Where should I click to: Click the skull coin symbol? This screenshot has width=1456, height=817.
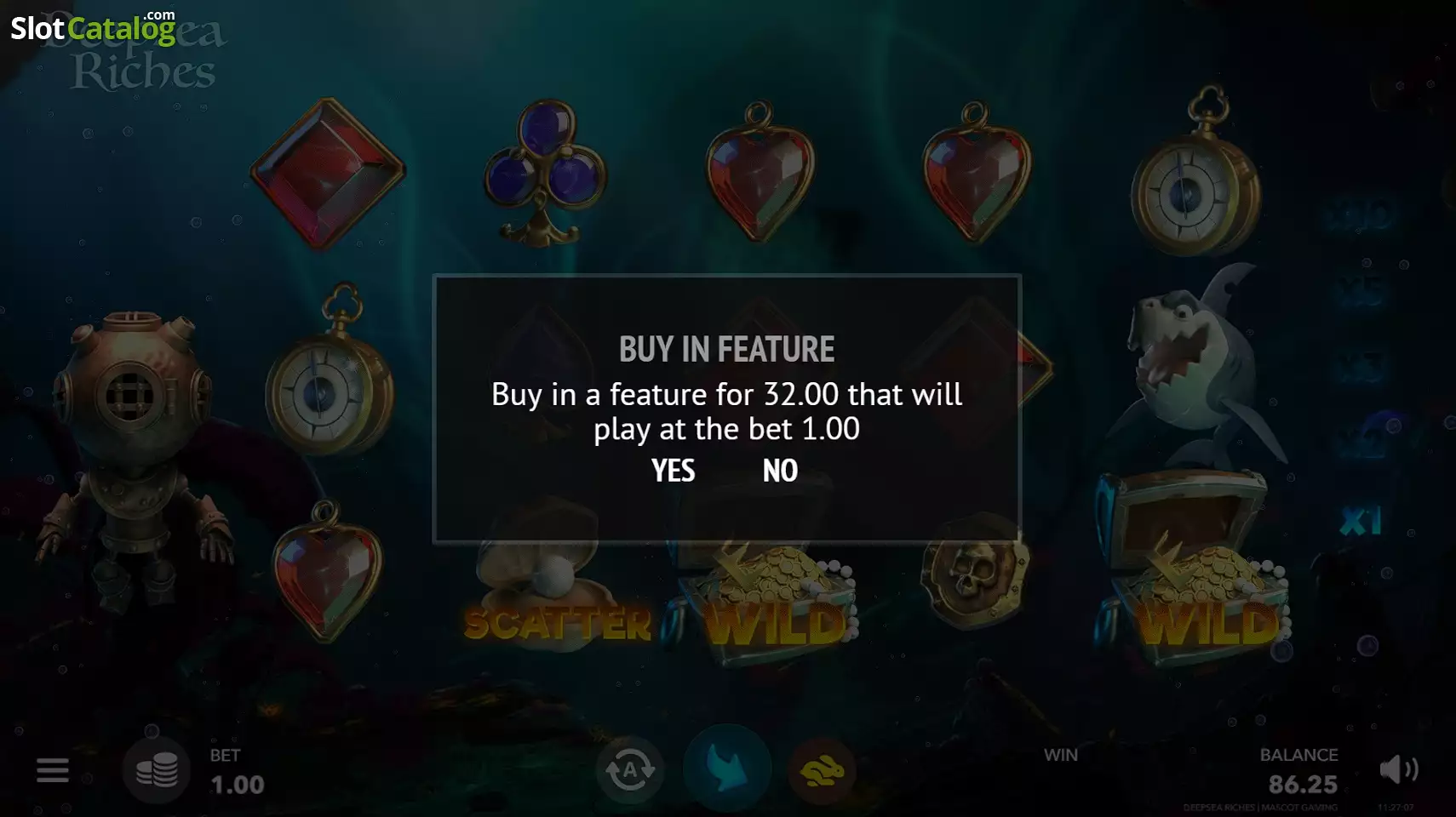click(975, 574)
